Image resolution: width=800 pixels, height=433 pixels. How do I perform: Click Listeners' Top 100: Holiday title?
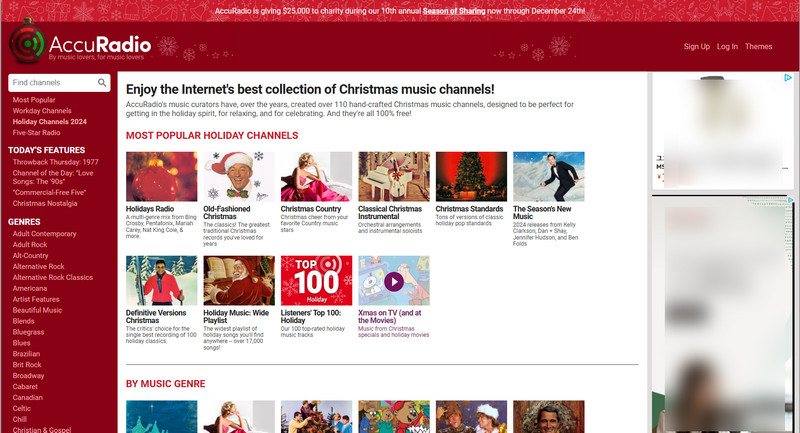click(x=311, y=317)
